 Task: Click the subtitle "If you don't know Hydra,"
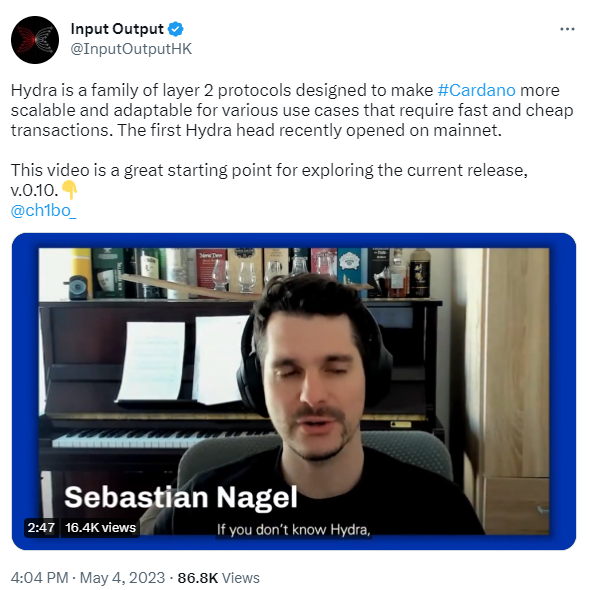[294, 529]
